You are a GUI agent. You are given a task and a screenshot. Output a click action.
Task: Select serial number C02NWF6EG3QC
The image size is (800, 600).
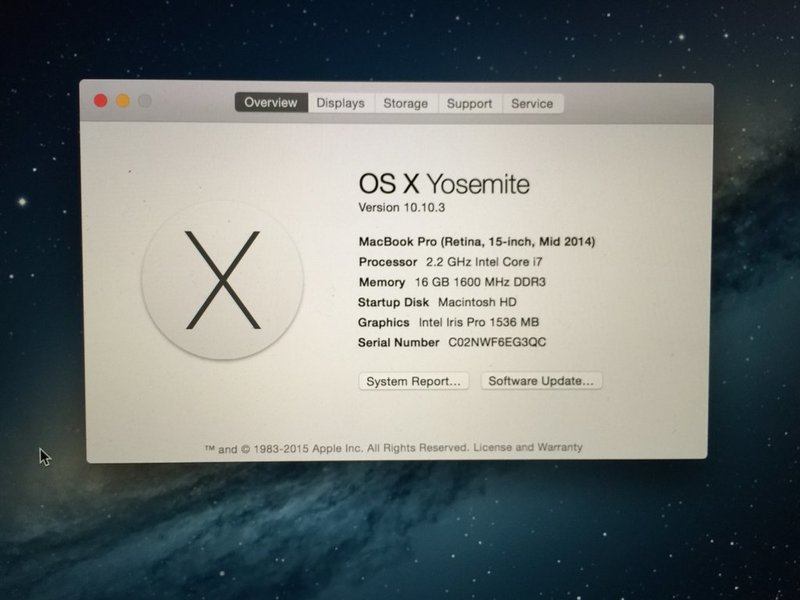[497, 342]
